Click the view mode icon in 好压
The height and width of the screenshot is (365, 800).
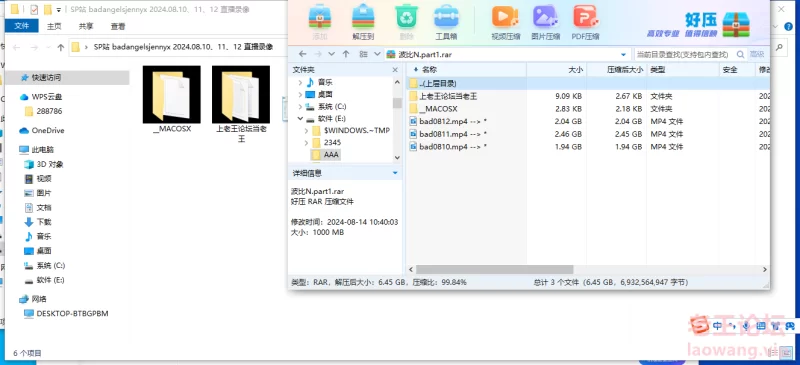click(x=364, y=54)
